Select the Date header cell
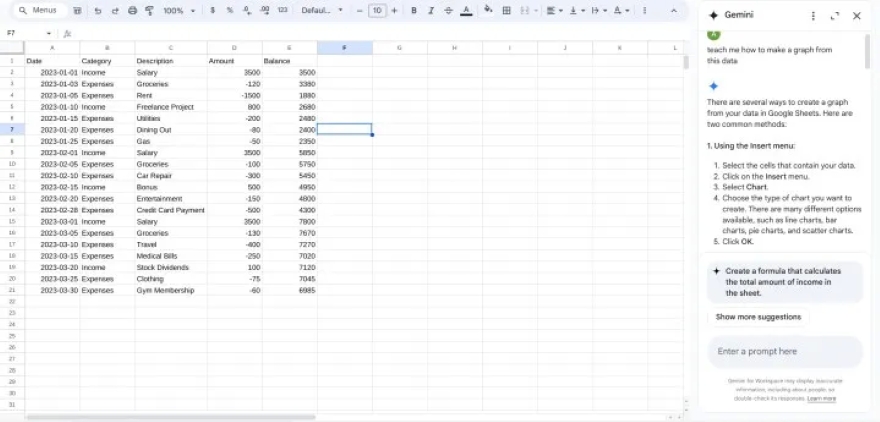Viewport: 880px width, 422px height. (x=52, y=61)
